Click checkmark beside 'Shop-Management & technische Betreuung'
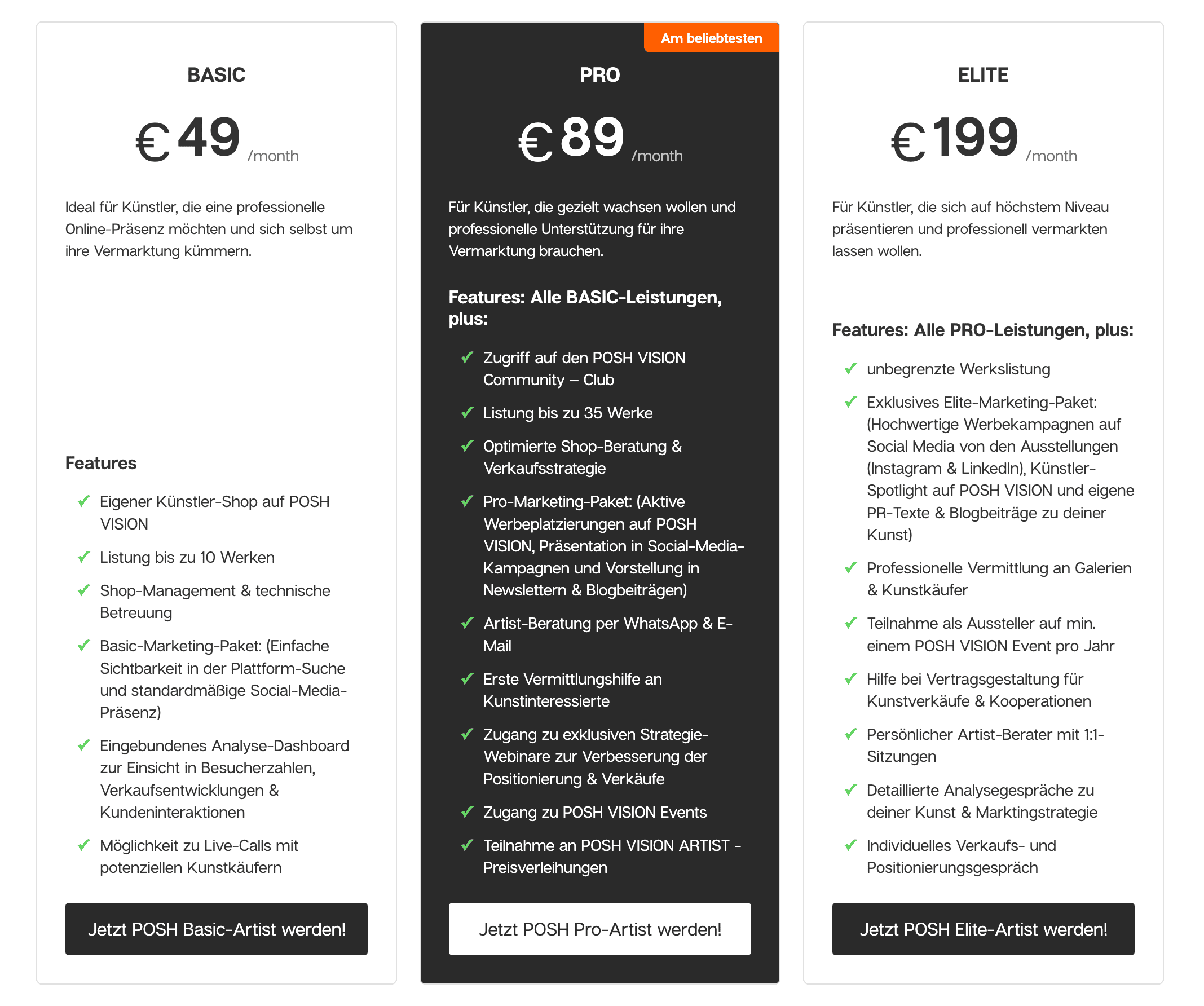The image size is (1204, 1006). (x=83, y=590)
